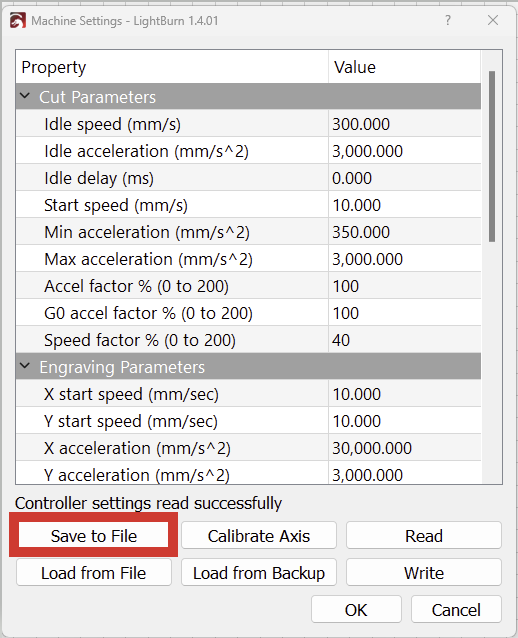Confirm the dialog with OK
Viewport: 518px width, 638px height.
pos(356,610)
